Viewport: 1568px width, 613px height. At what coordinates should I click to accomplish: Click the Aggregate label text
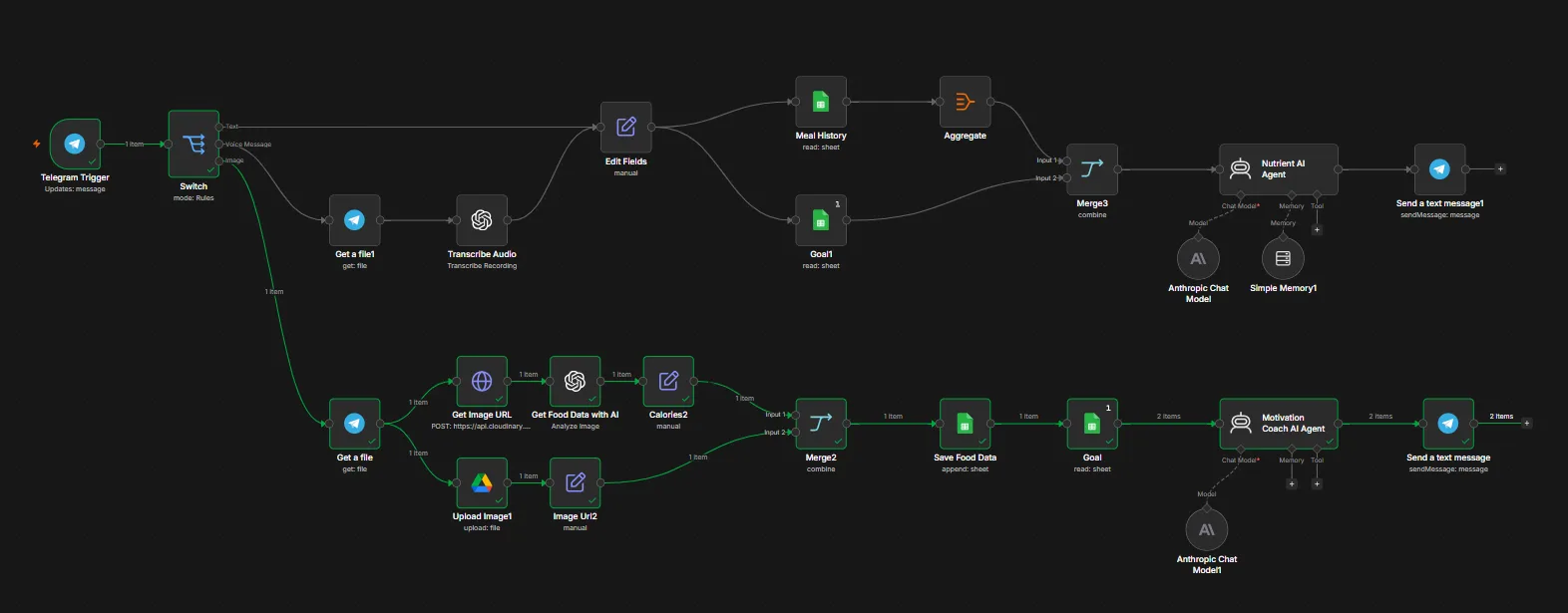(965, 136)
